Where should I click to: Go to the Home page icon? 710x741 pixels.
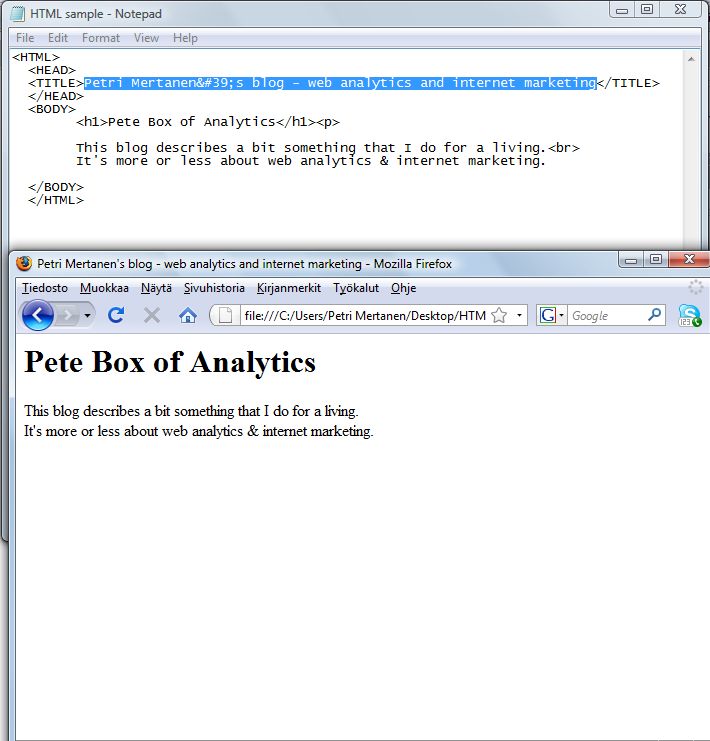point(188,315)
